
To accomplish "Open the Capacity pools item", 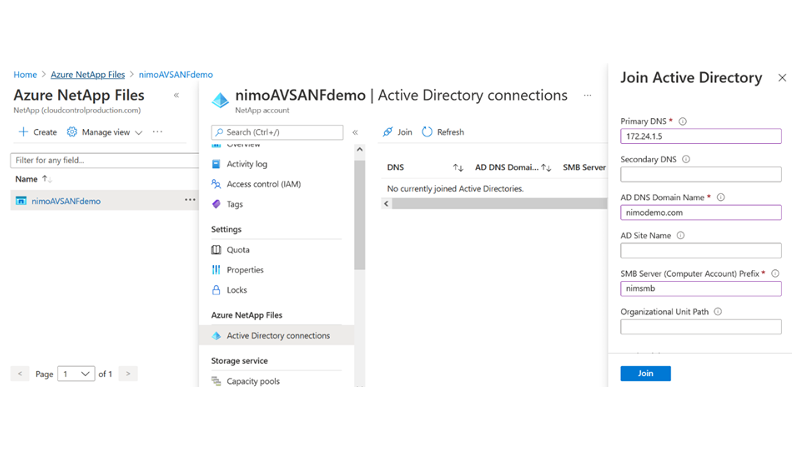I will (x=253, y=381).
